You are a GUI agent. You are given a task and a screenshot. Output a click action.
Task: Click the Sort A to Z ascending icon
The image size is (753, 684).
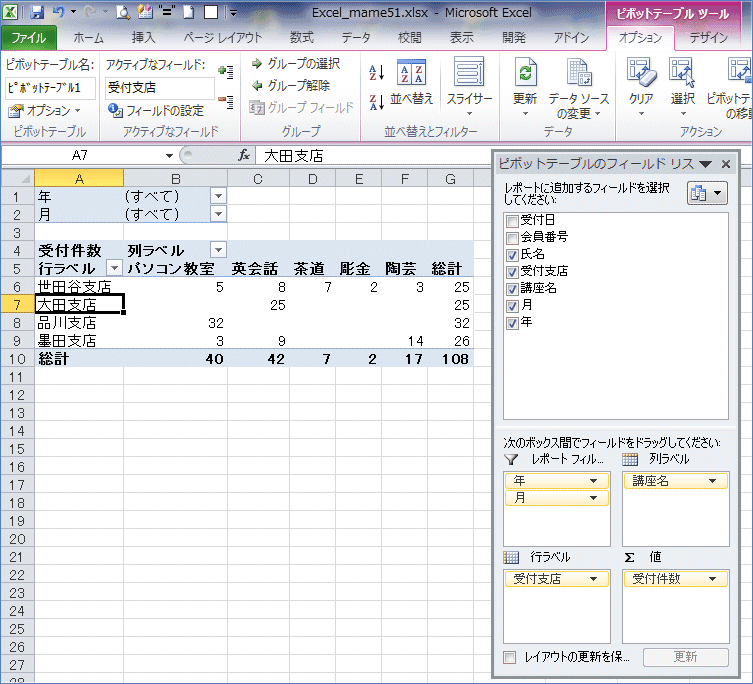pyautogui.click(x=377, y=72)
